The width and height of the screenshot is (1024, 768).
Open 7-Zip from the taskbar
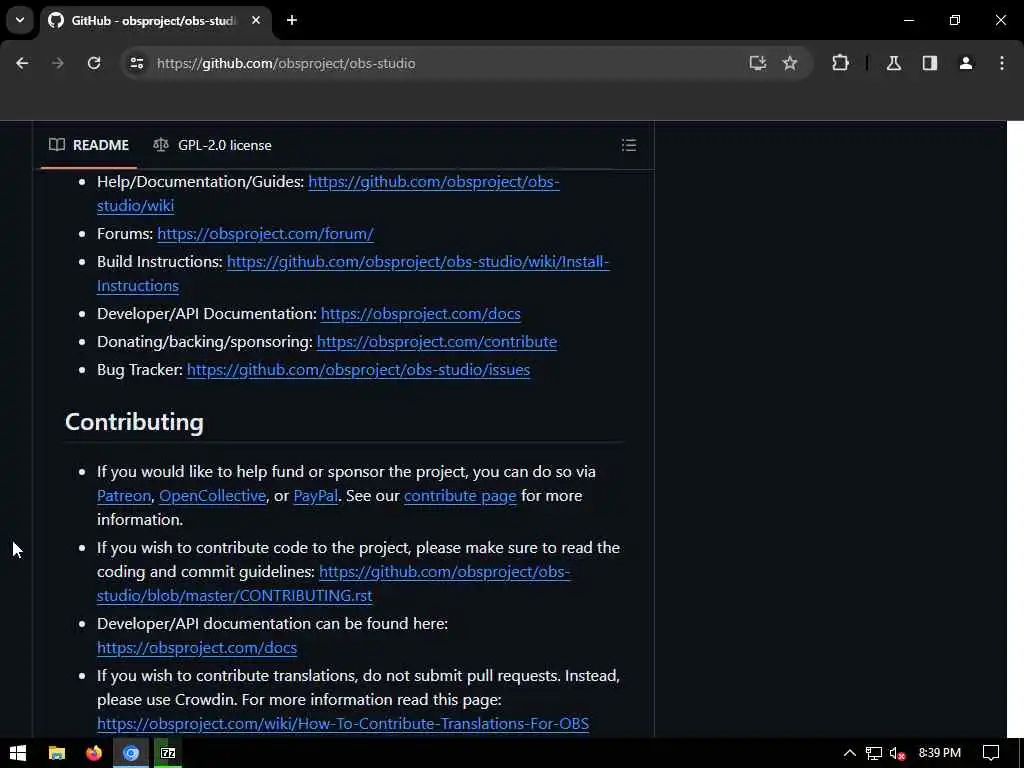[168, 753]
